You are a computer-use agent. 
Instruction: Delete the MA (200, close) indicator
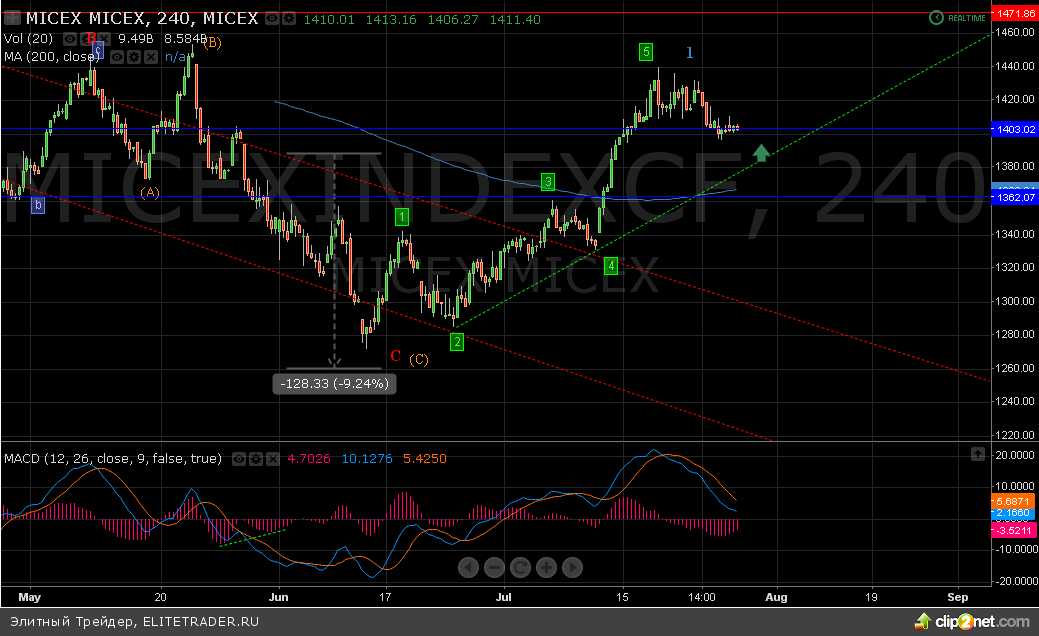tap(149, 57)
